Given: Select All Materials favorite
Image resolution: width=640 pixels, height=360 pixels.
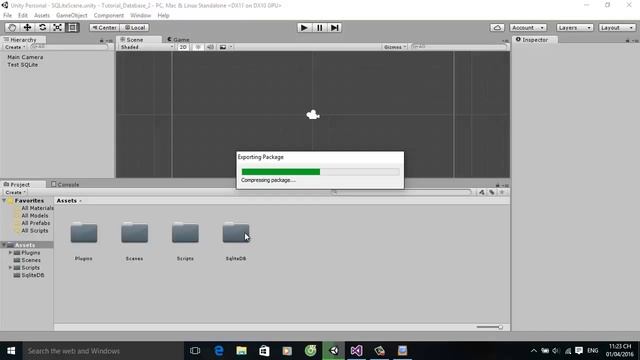Looking at the screenshot, I should tap(37, 208).
